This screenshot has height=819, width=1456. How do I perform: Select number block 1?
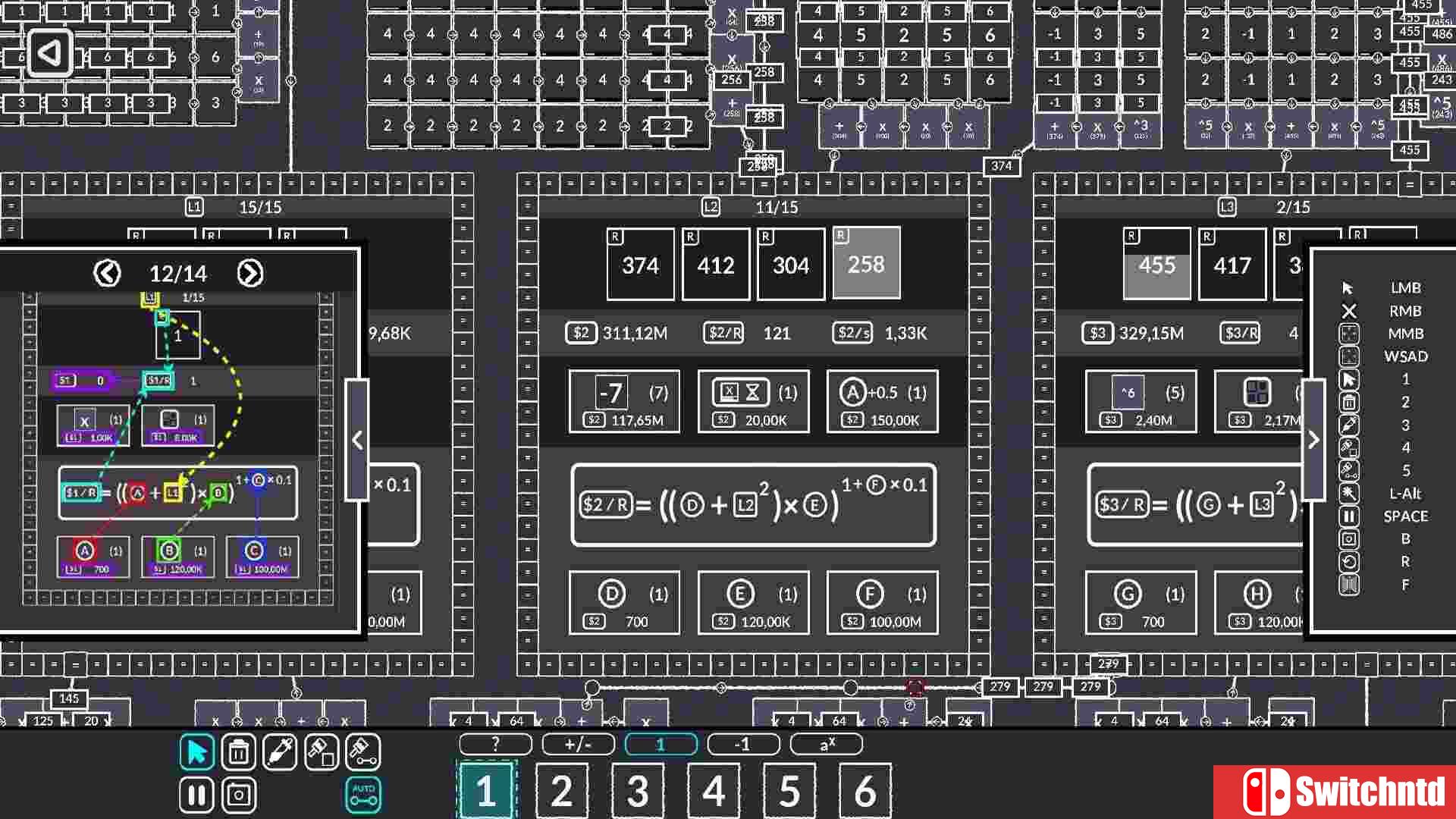click(x=486, y=791)
